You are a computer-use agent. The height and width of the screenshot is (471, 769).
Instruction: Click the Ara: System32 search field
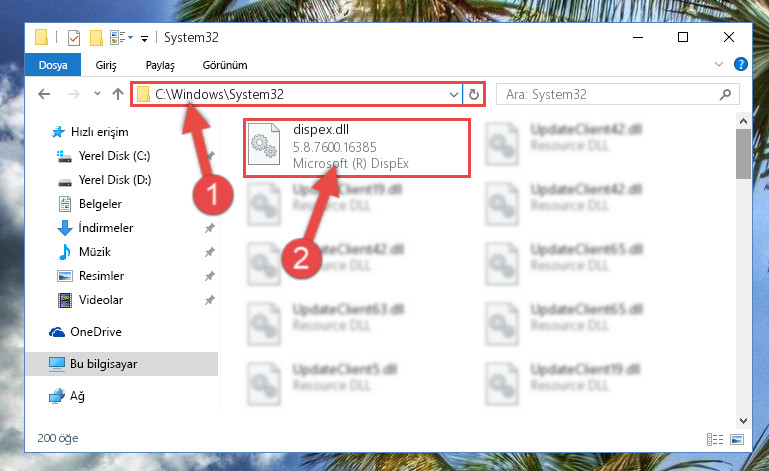608,94
